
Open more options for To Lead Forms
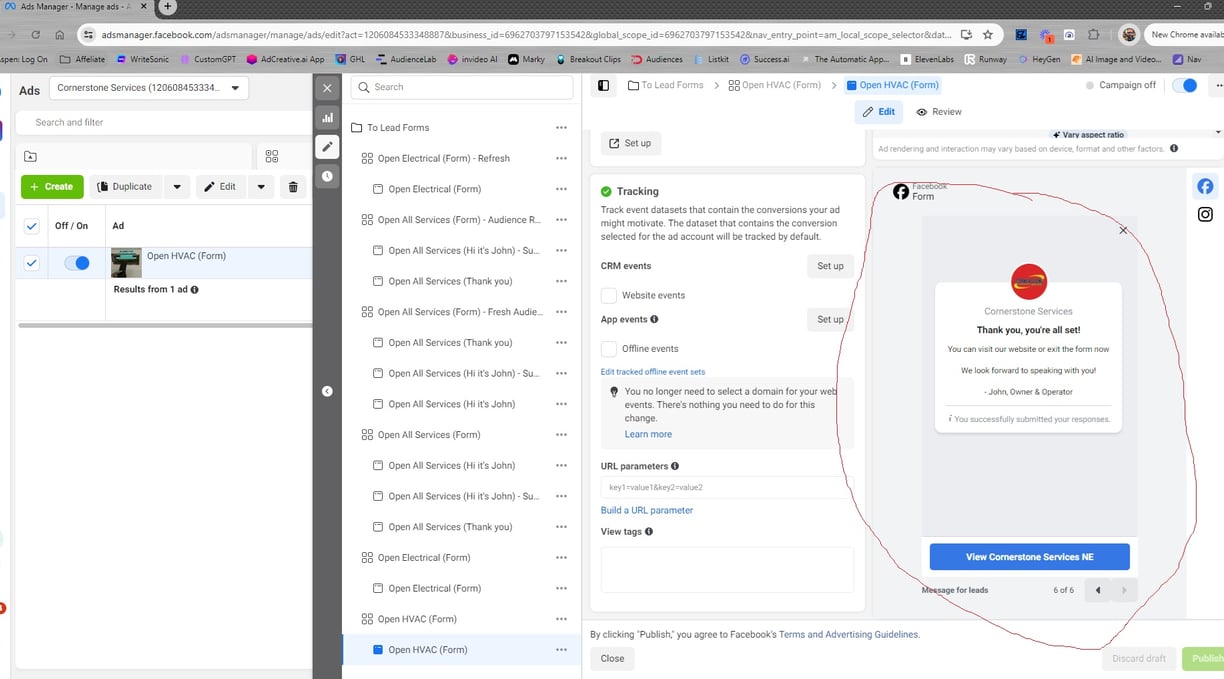(561, 128)
